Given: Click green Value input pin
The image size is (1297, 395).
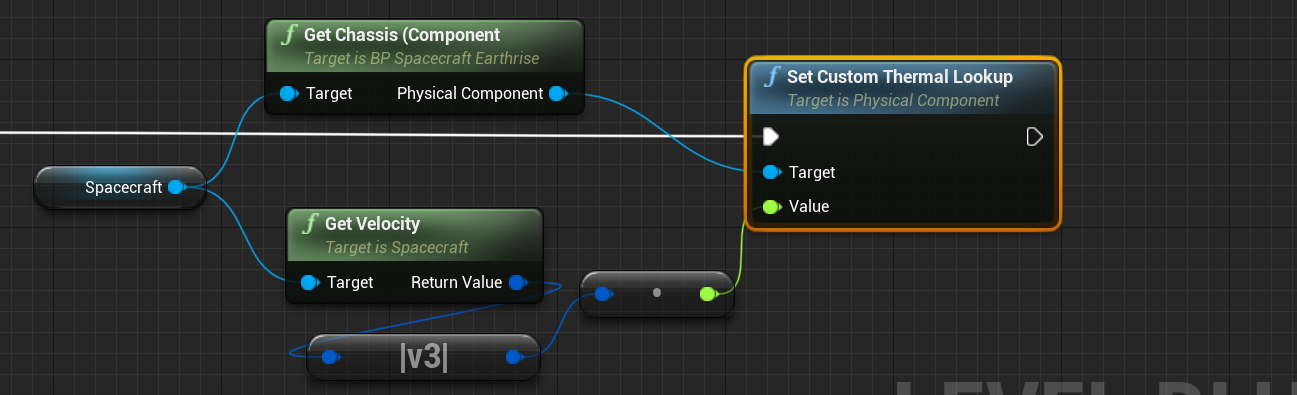Looking at the screenshot, I should [x=771, y=207].
